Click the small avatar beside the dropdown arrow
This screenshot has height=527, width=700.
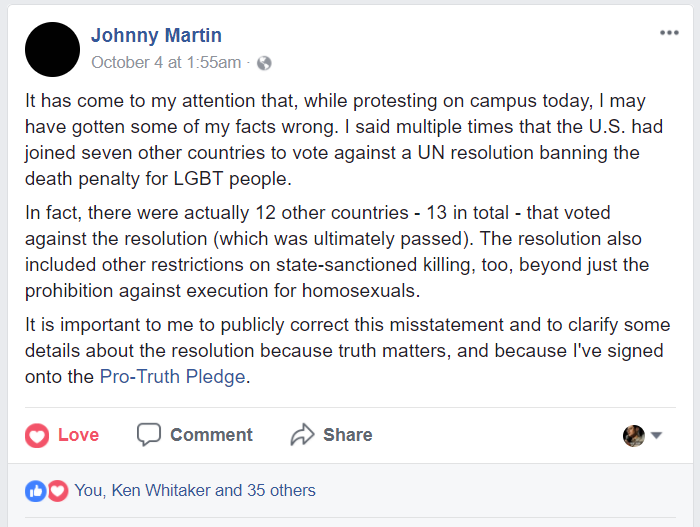(x=633, y=435)
